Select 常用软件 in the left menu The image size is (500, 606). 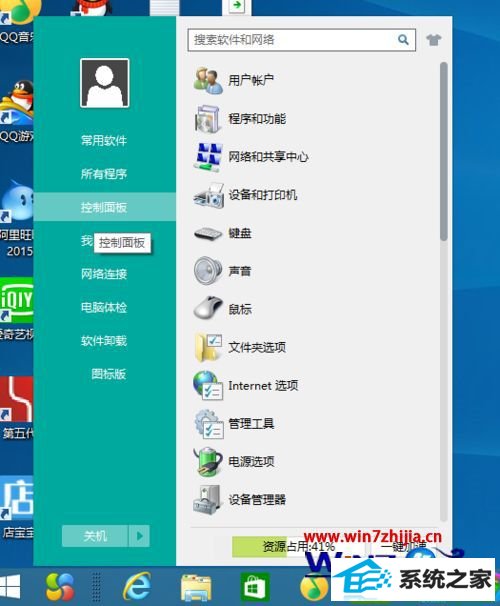click(104, 140)
